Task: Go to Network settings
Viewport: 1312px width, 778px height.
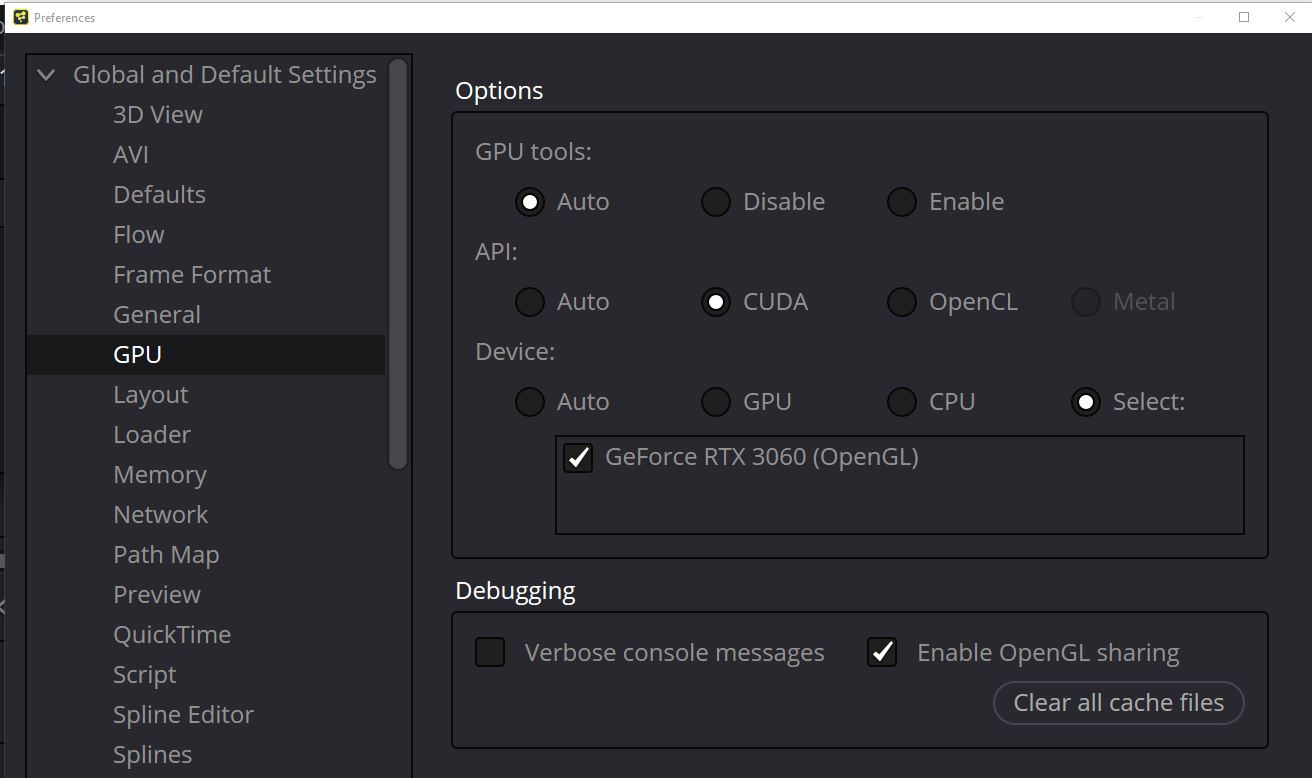Action: pos(161,515)
